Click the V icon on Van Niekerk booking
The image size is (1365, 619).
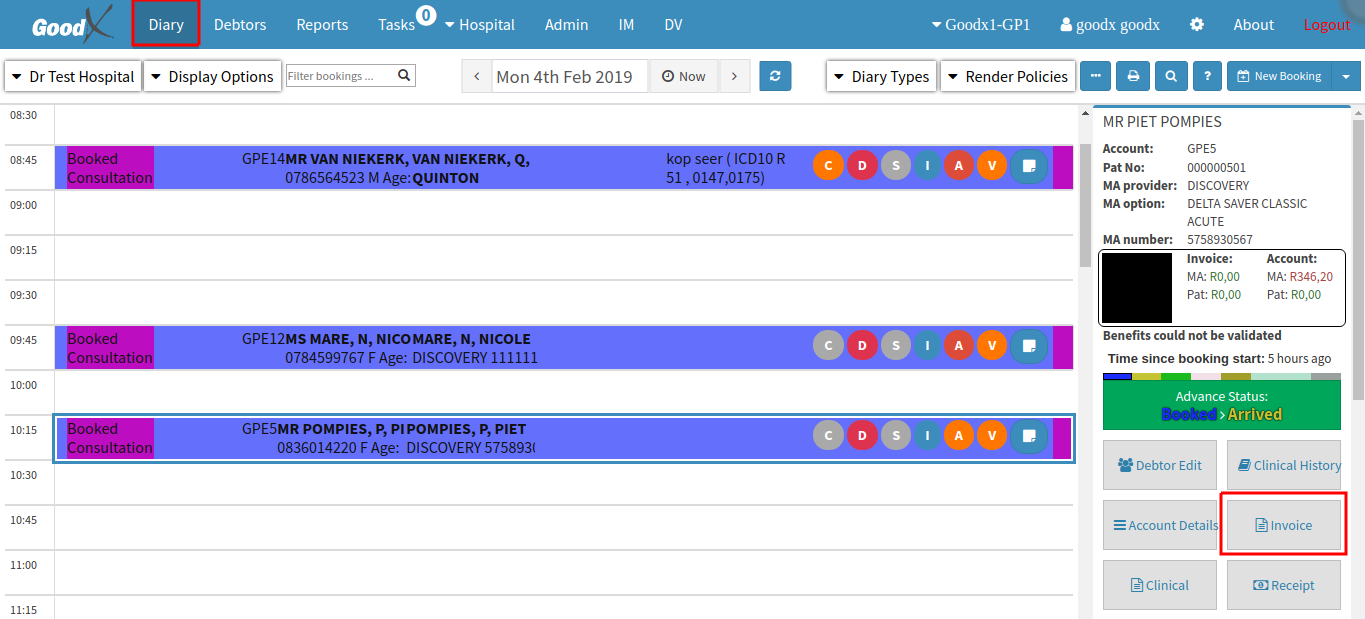991,165
